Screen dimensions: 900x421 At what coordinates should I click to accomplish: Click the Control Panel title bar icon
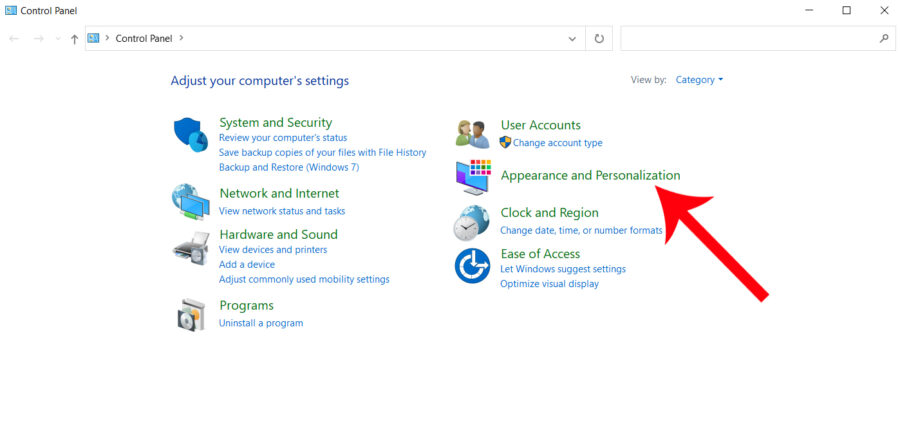coord(11,10)
